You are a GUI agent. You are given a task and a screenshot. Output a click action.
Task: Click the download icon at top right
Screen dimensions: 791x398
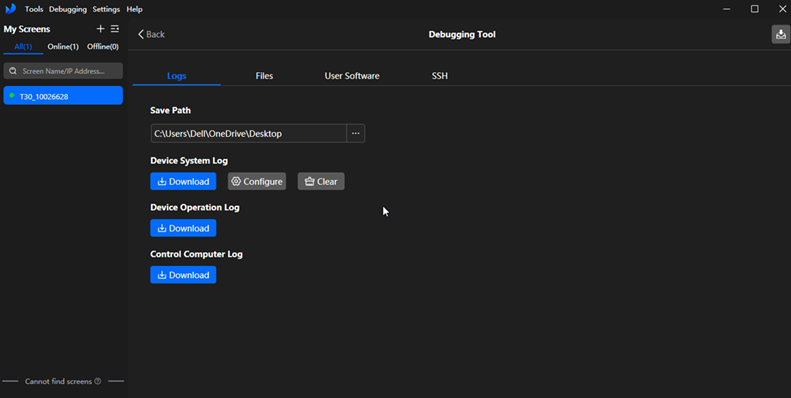click(780, 34)
